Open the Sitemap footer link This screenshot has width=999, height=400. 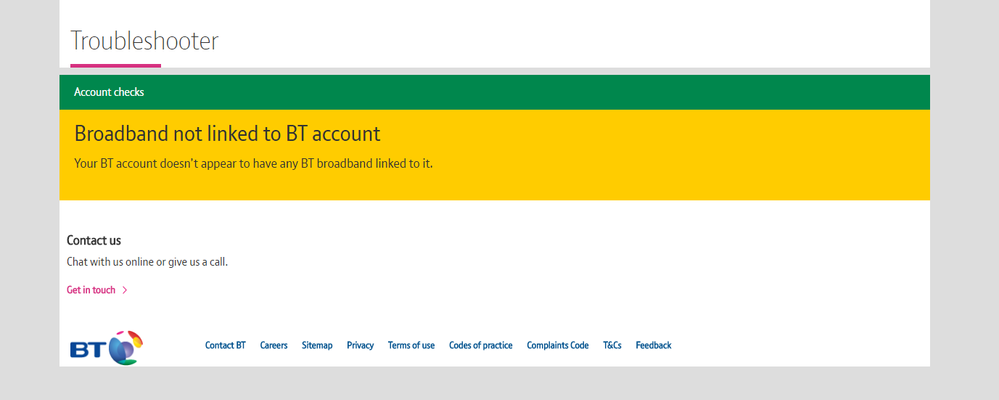pos(317,345)
